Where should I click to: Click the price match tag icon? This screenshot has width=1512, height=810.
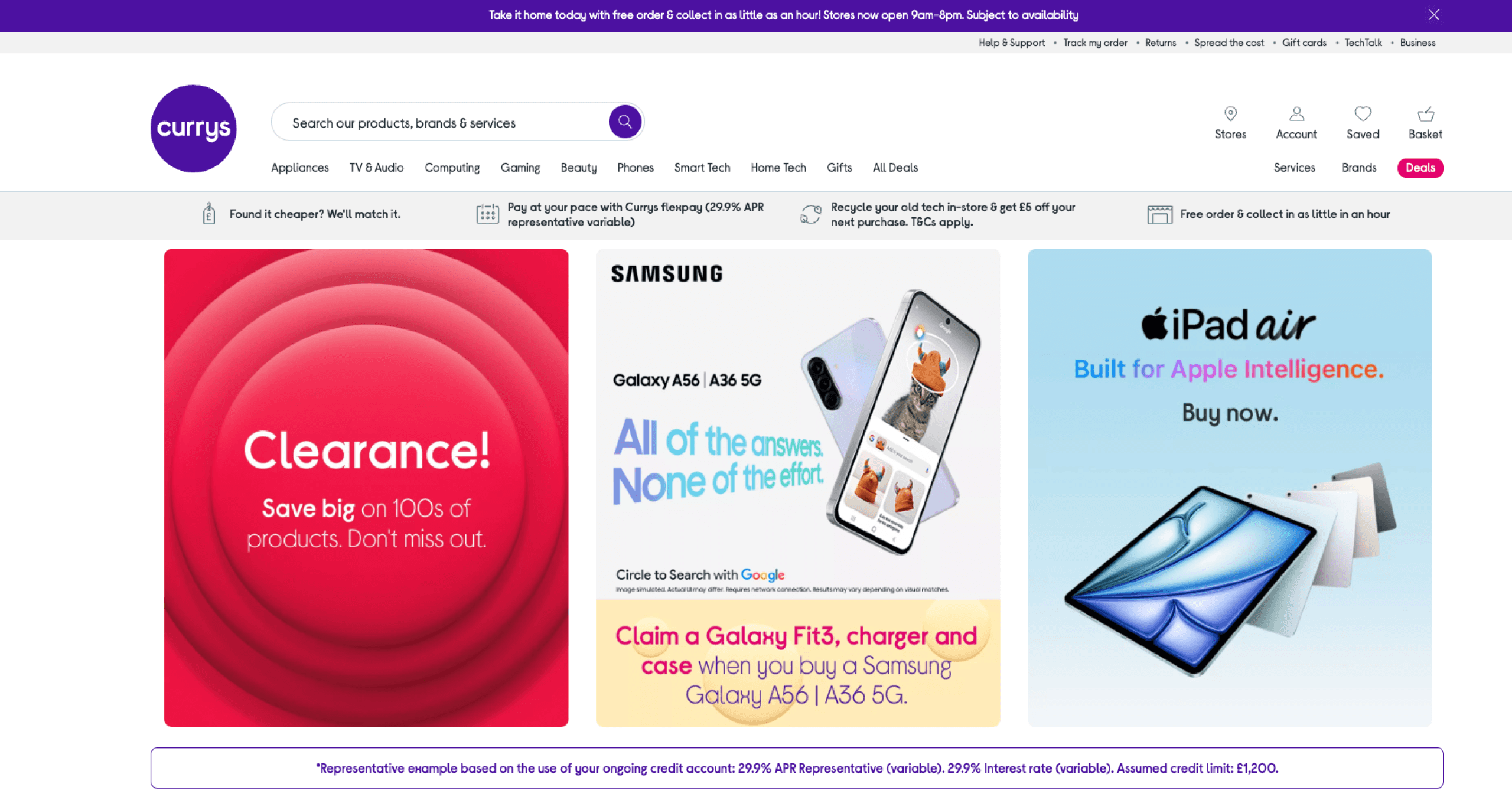[x=208, y=214]
